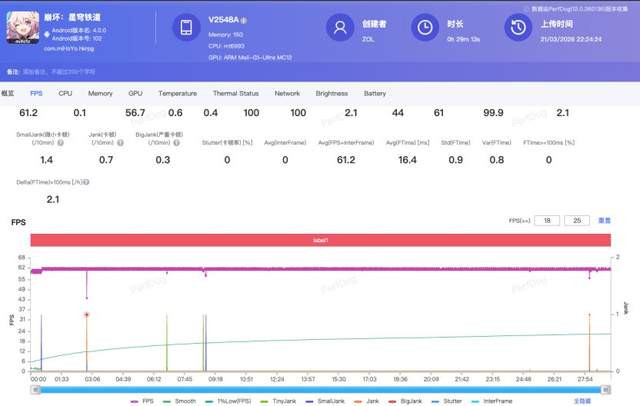
Task: Click the creator profile icon
Action: pos(342,29)
